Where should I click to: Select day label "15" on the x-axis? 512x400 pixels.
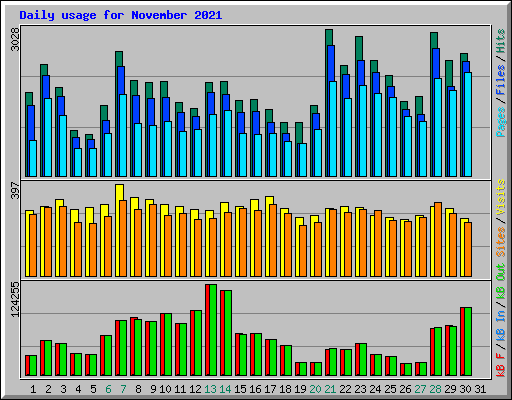click(240, 389)
